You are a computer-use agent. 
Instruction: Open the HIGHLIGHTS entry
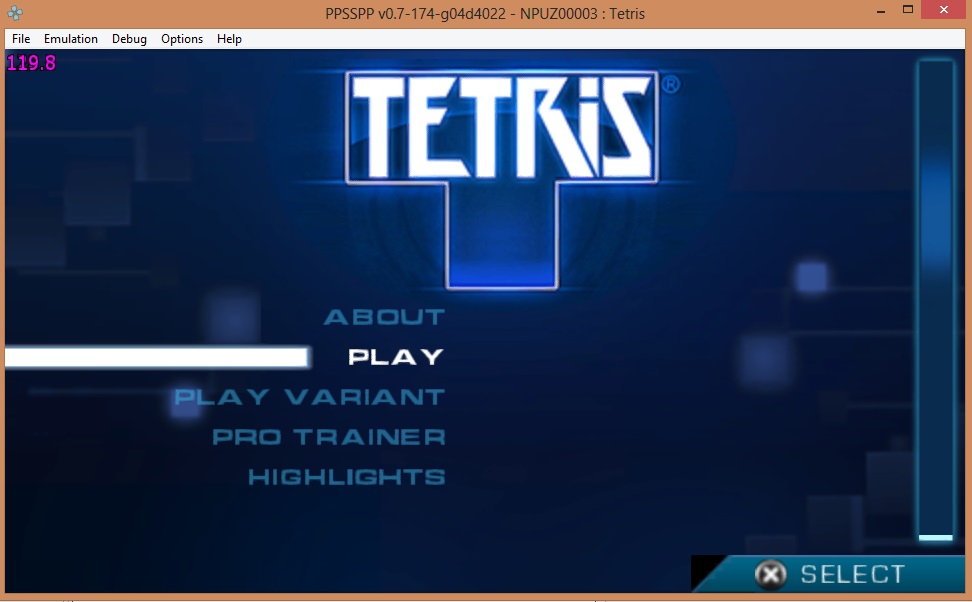(346, 477)
